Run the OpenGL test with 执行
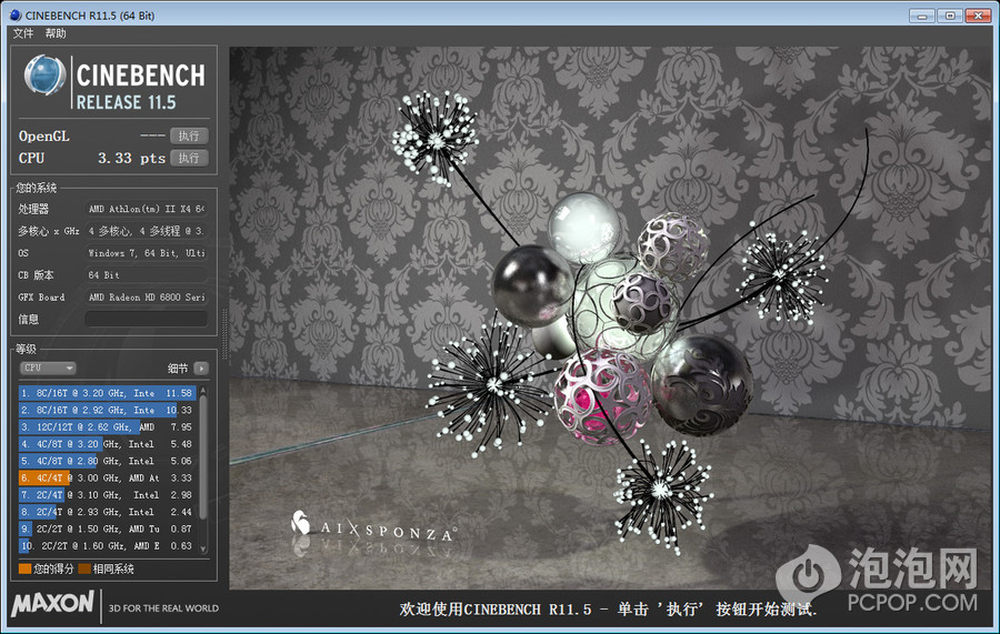Viewport: 1000px width, 634px height. [189, 136]
